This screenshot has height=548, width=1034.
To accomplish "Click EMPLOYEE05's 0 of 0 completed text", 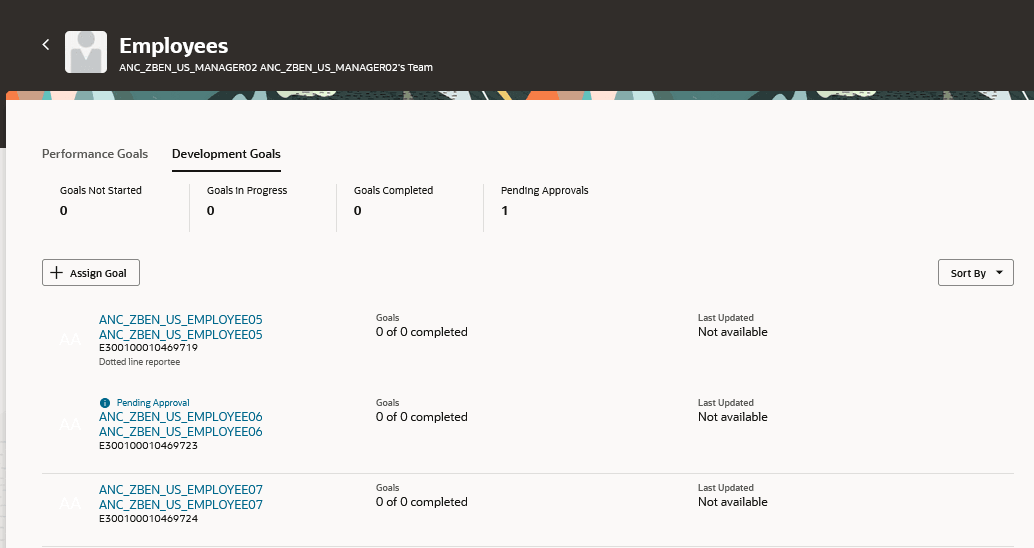I will pyautogui.click(x=421, y=332).
